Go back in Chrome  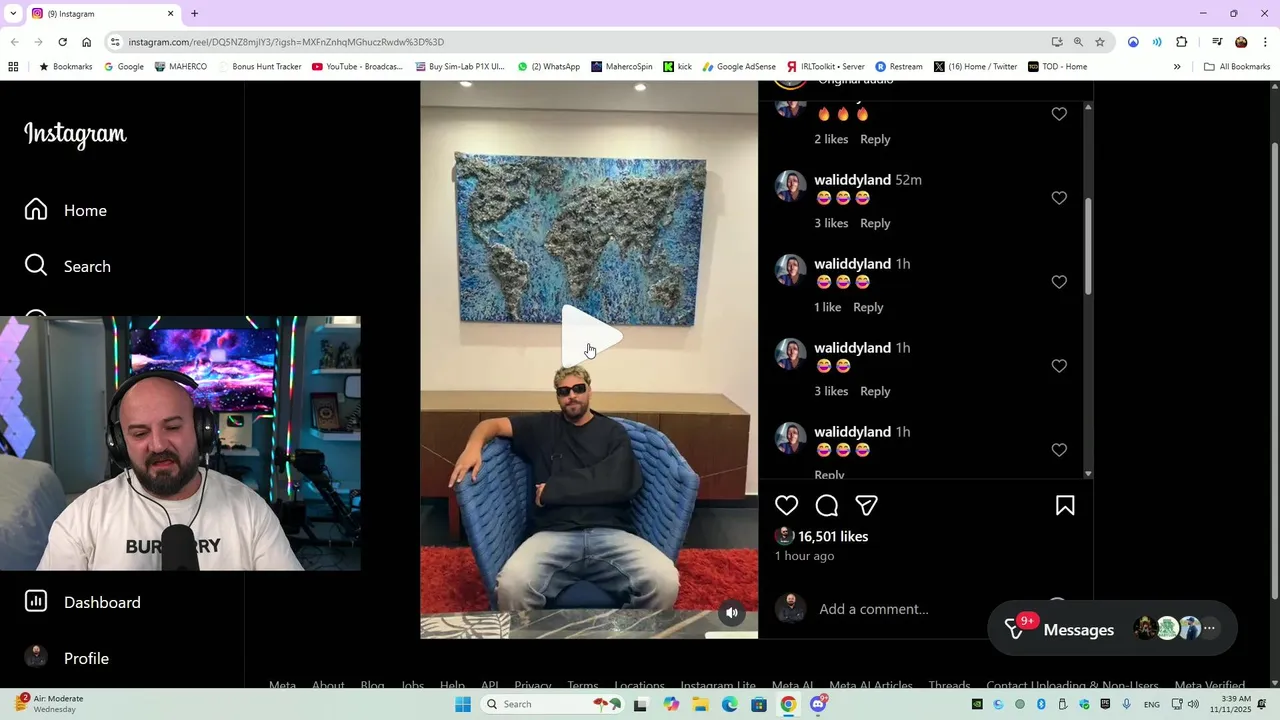pyautogui.click(x=14, y=42)
